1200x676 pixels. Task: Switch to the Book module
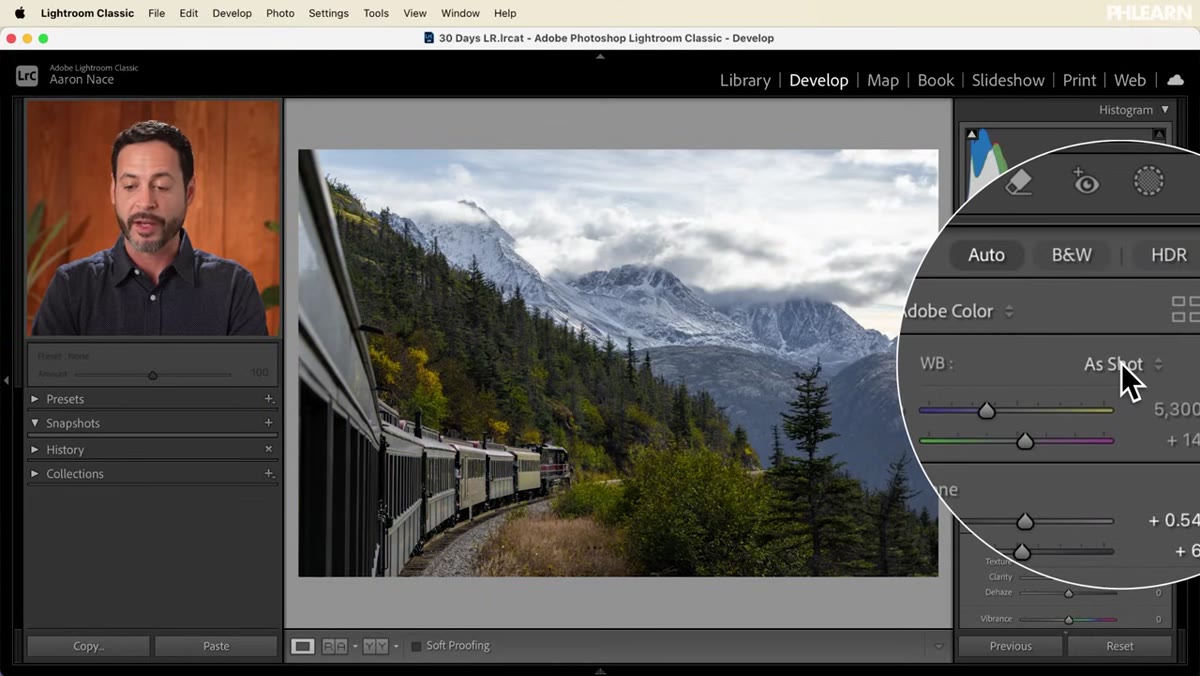pos(936,80)
